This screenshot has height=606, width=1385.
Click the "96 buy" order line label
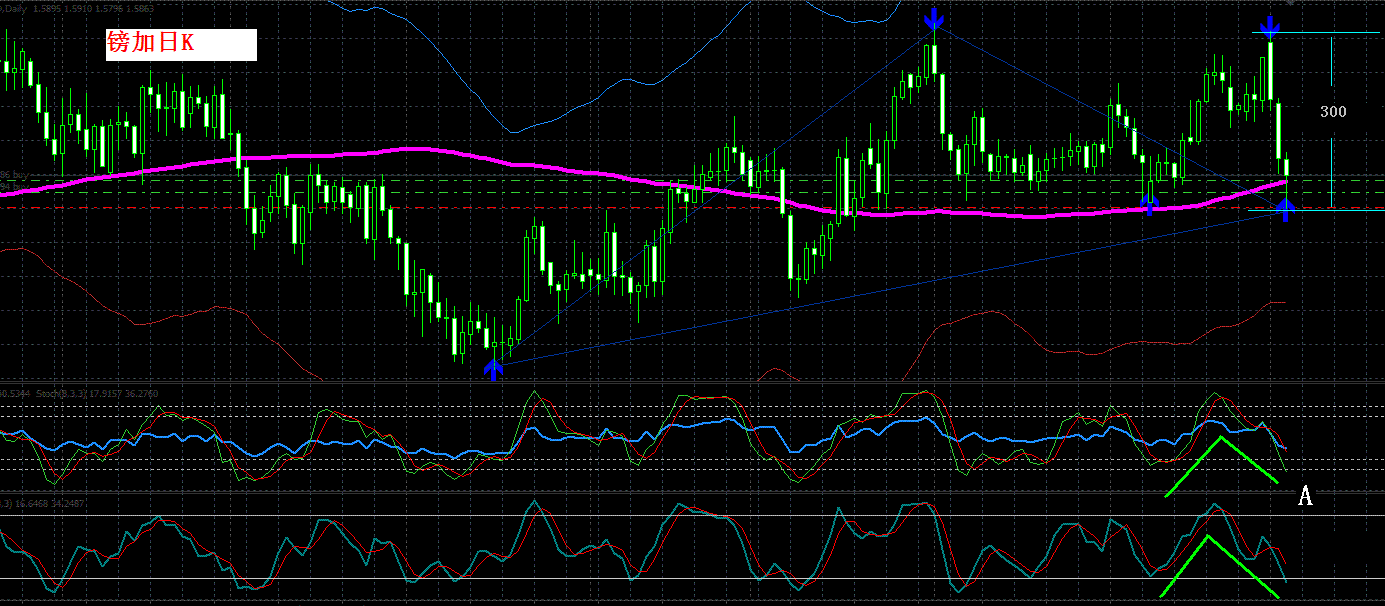(x=14, y=175)
